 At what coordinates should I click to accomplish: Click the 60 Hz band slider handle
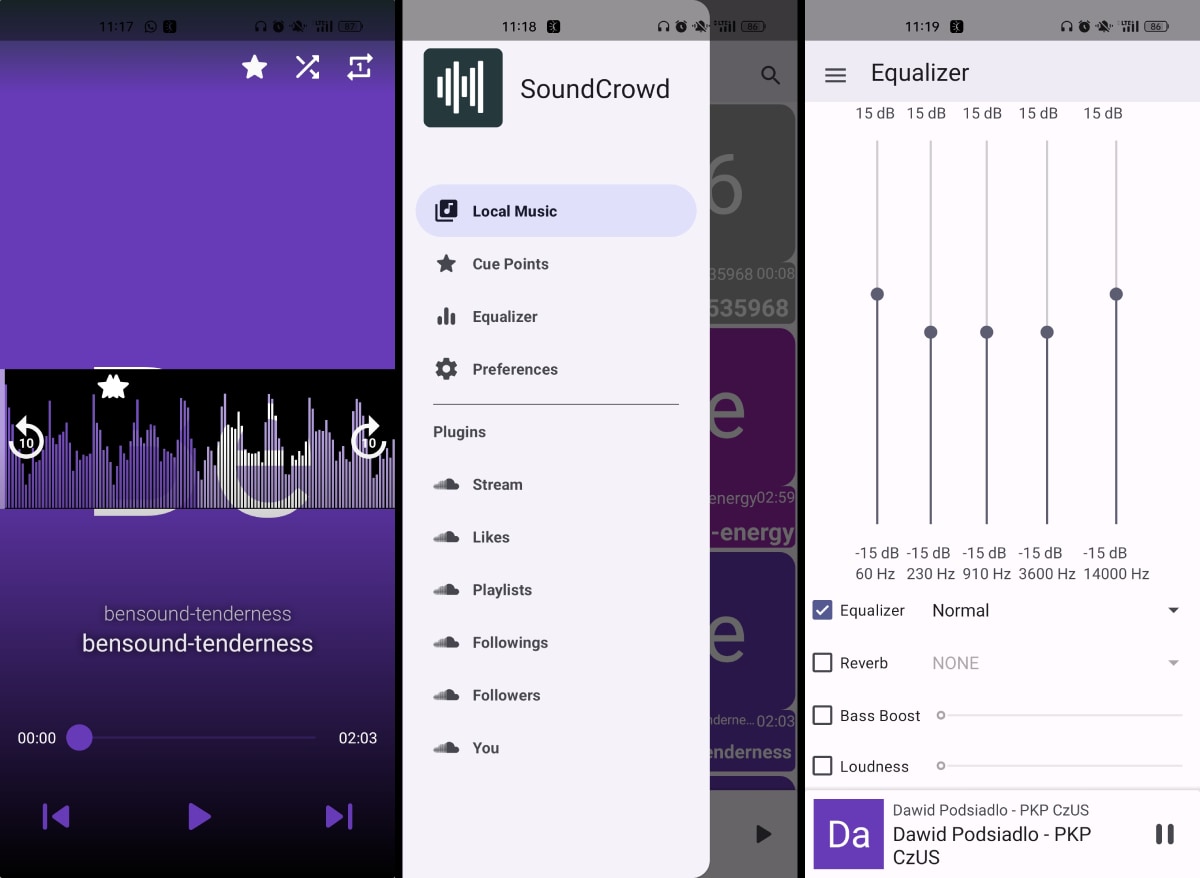pos(877,294)
